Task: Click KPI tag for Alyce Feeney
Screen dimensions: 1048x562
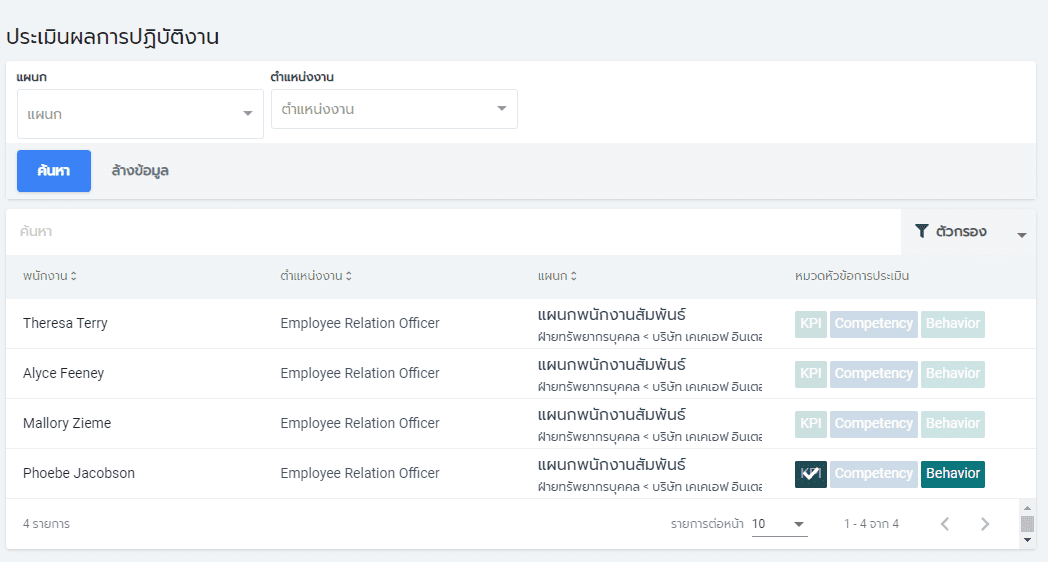Action: pyautogui.click(x=811, y=374)
